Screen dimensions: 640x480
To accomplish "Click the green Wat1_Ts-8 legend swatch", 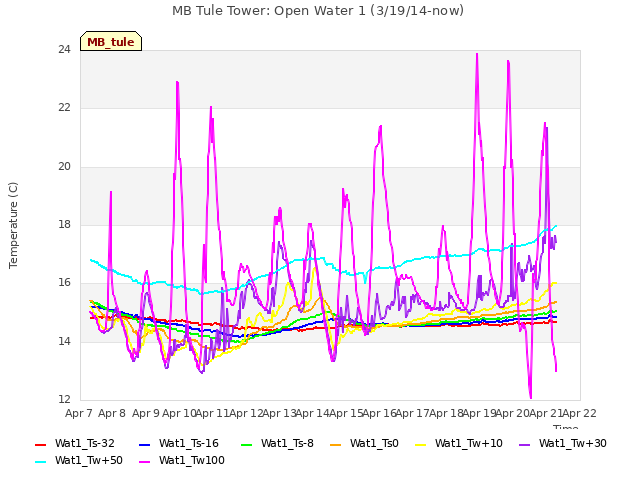I will pyautogui.click(x=247, y=444).
